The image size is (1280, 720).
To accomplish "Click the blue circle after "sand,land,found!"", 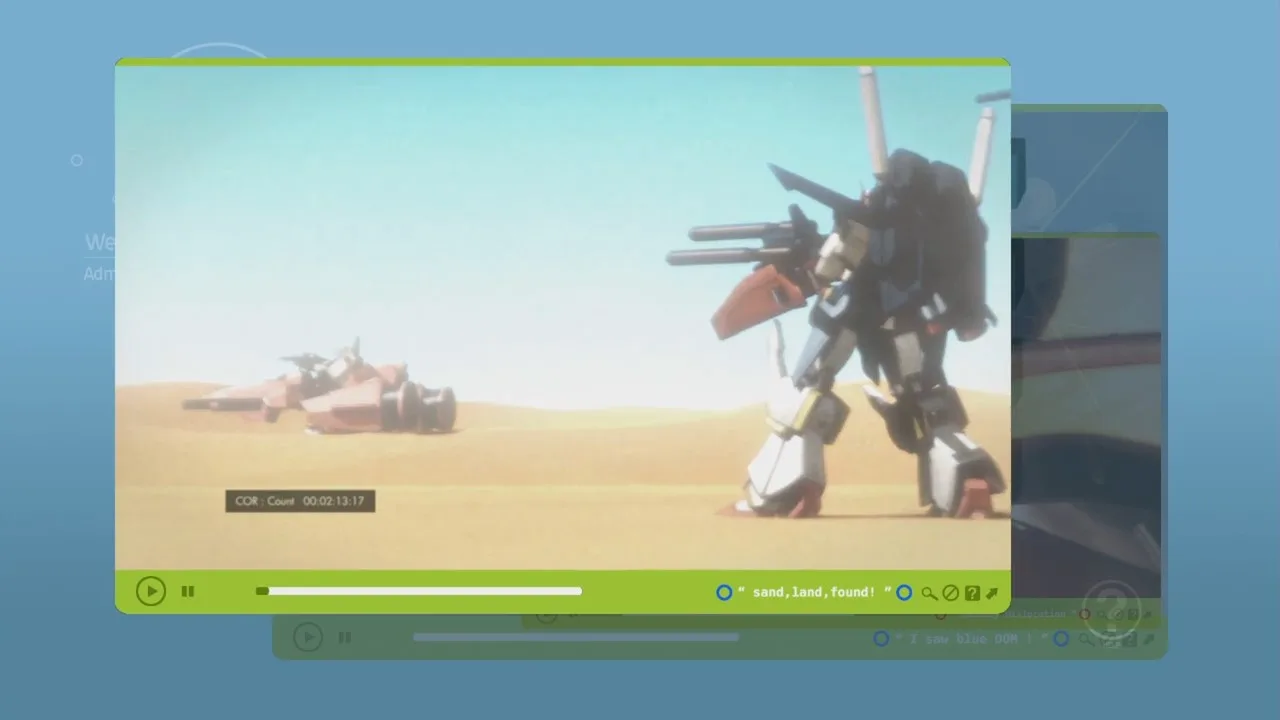I will pos(904,592).
